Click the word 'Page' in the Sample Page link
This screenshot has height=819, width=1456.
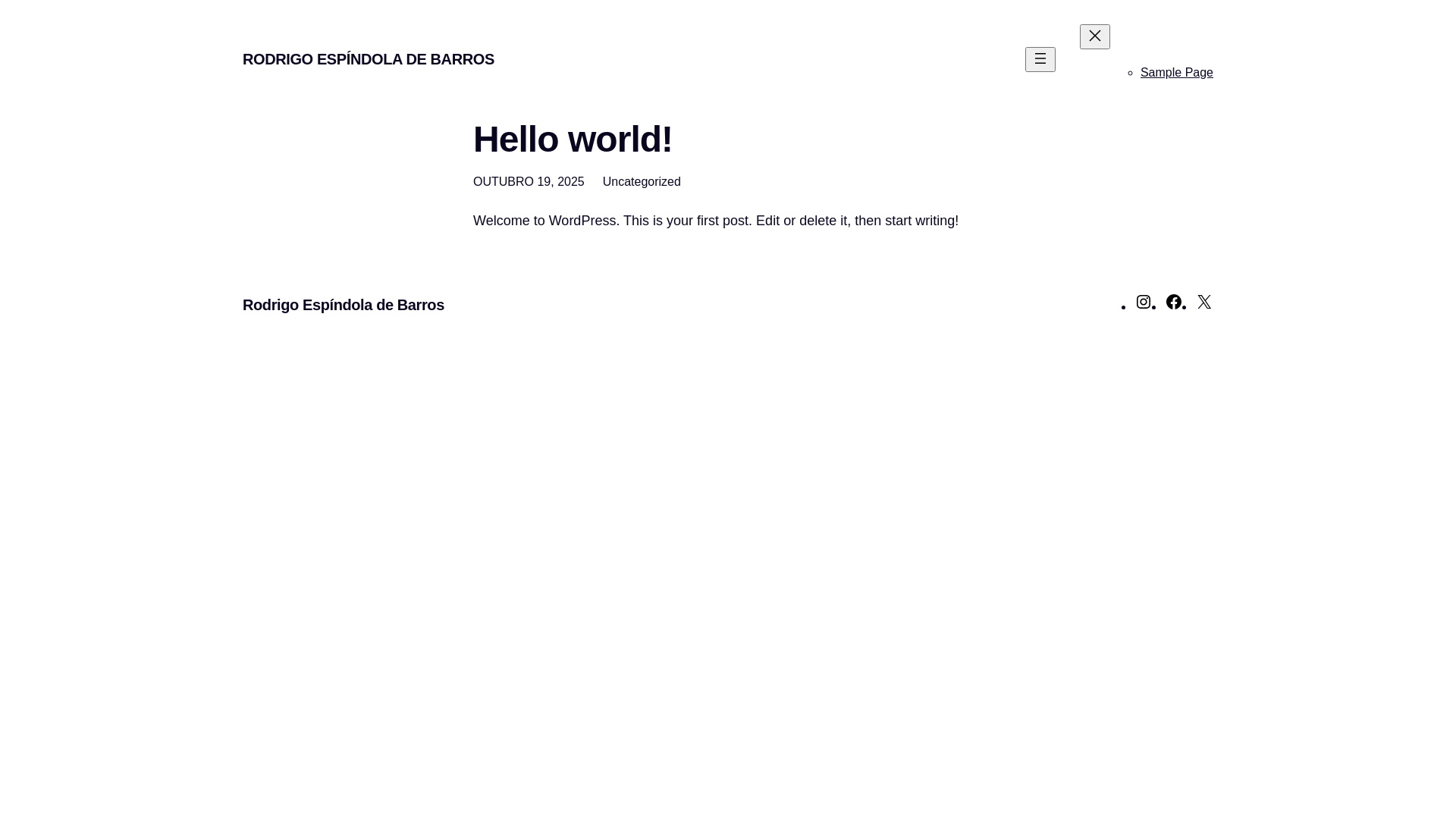coord(1197,73)
